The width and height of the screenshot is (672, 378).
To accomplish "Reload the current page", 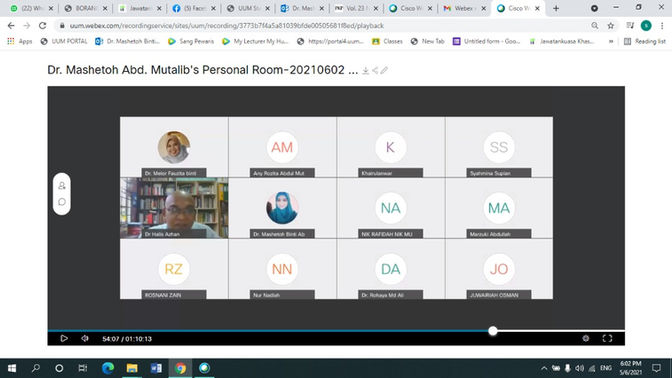I will point(42,26).
